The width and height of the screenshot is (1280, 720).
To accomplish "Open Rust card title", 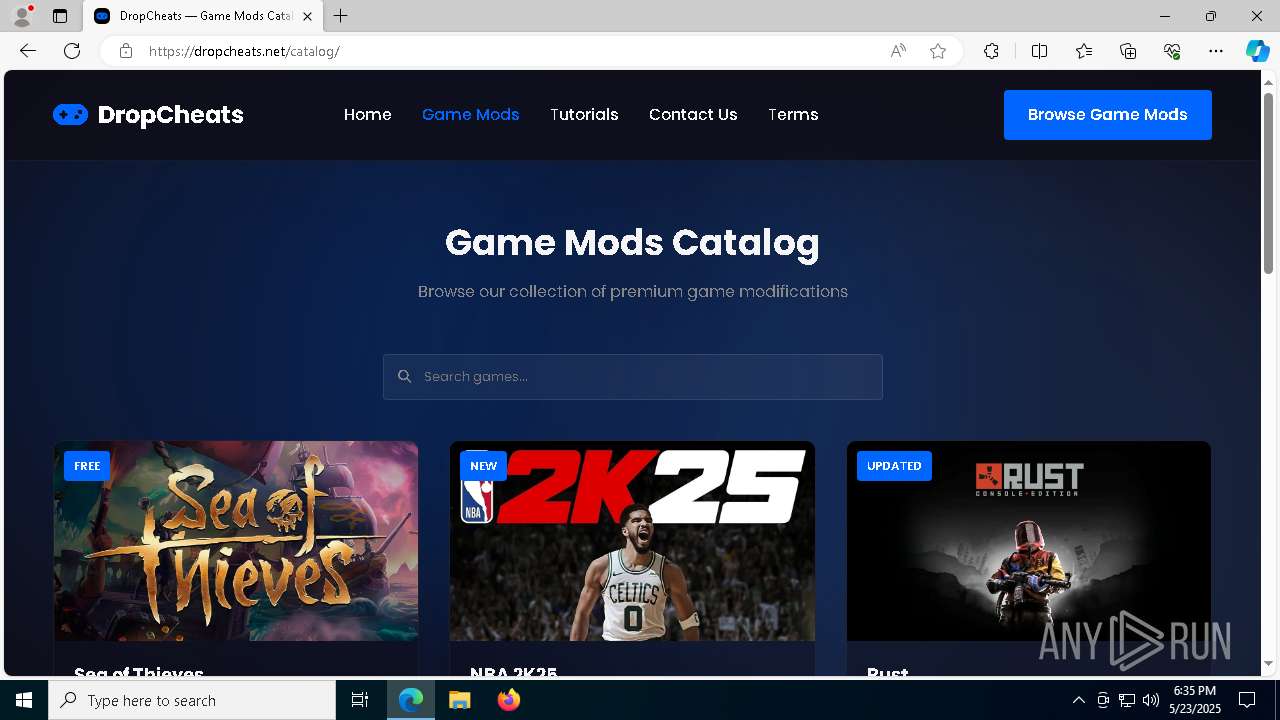I will [888, 674].
